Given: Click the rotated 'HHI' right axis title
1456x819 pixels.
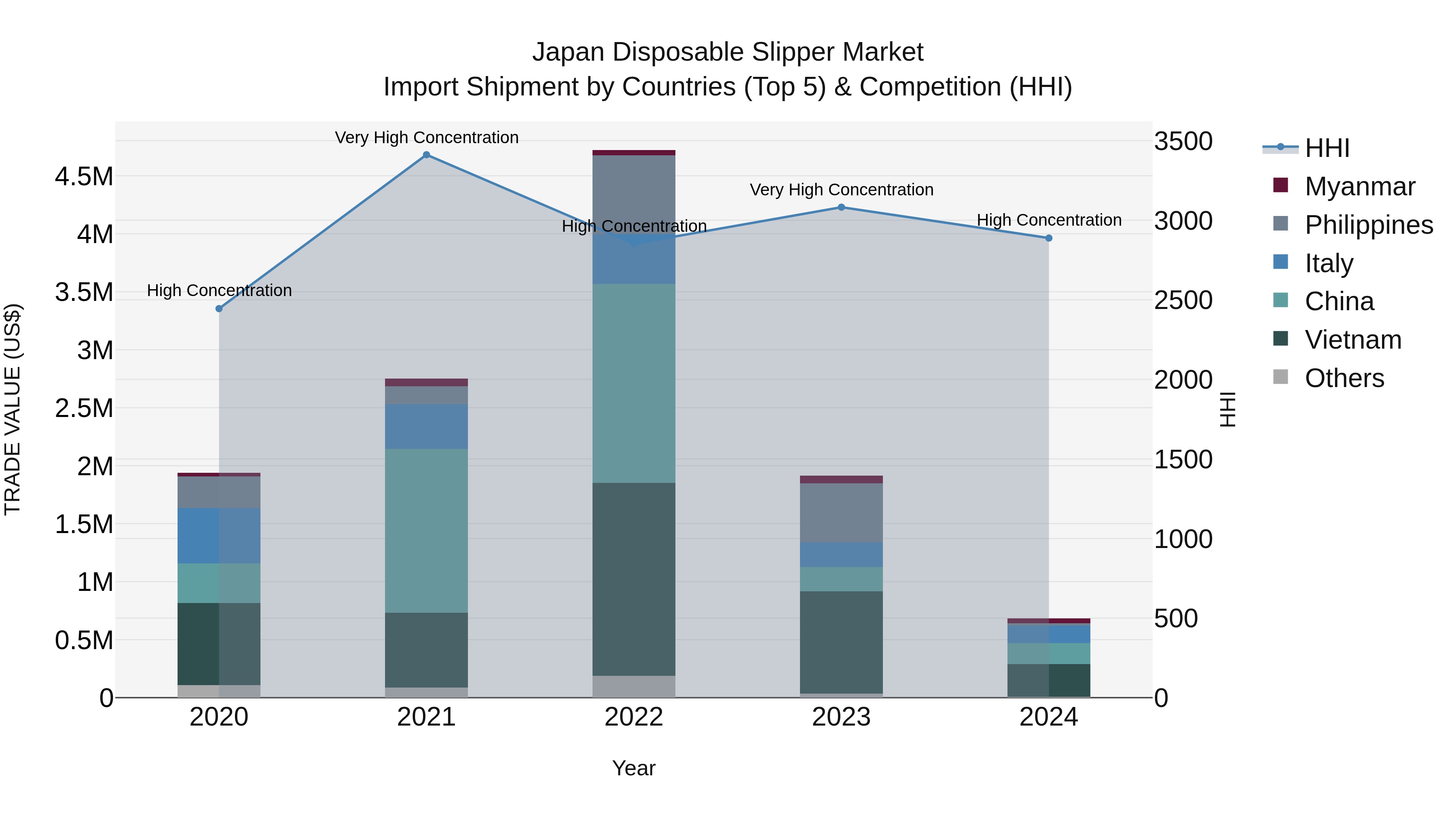Looking at the screenshot, I should 1227,409.
